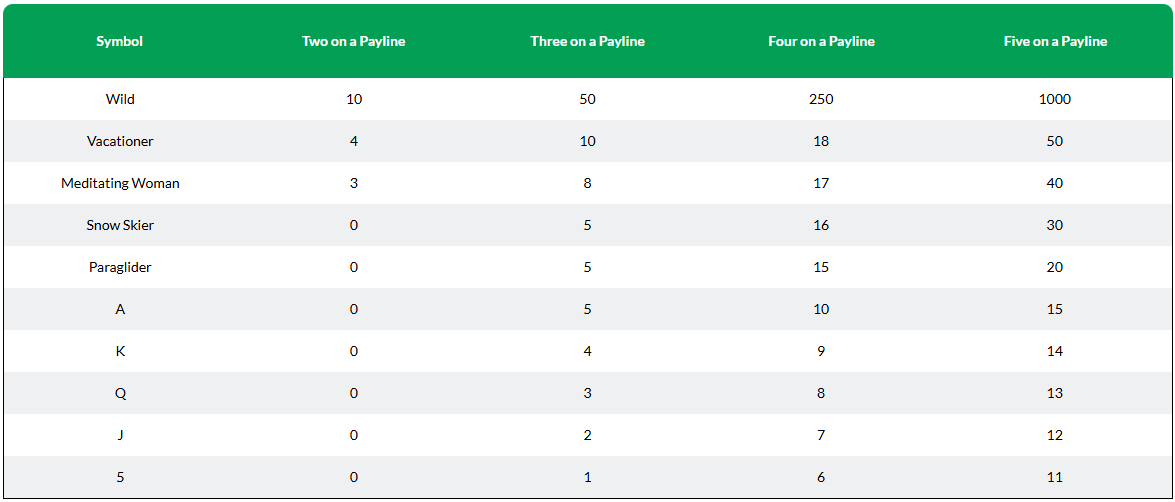Click Vacationer's five-on-a-payline value 50
Image resolution: width=1175 pixels, height=502 pixels.
point(1055,141)
